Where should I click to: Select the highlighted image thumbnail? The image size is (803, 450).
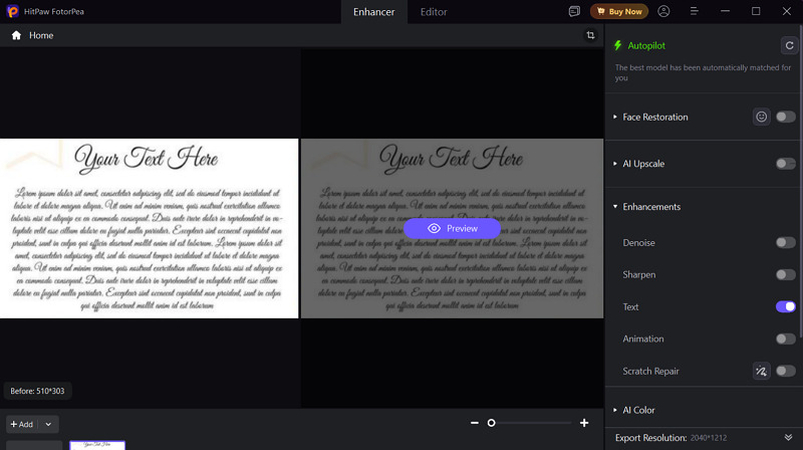coord(97,445)
